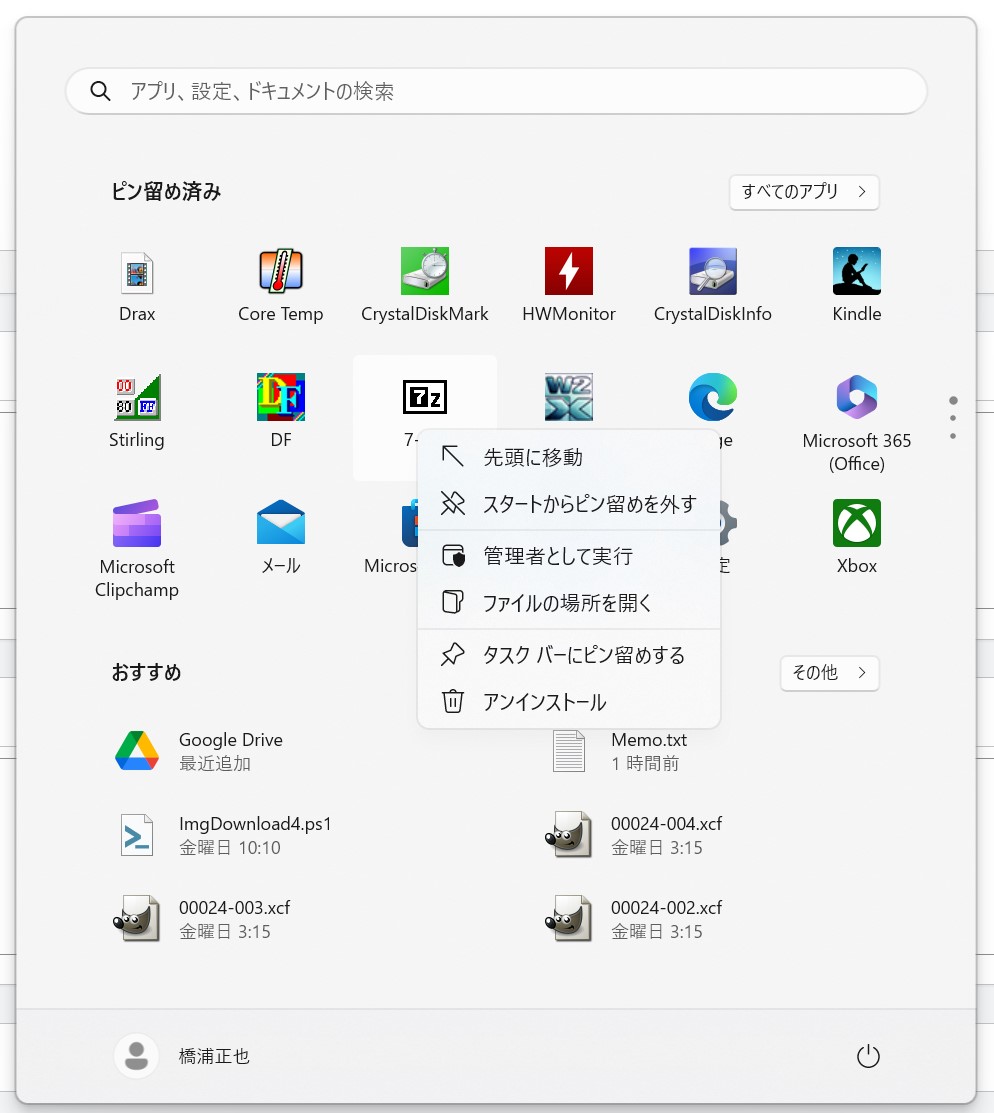
Task: Open Microsoft 365 (Office)
Action: (x=857, y=423)
